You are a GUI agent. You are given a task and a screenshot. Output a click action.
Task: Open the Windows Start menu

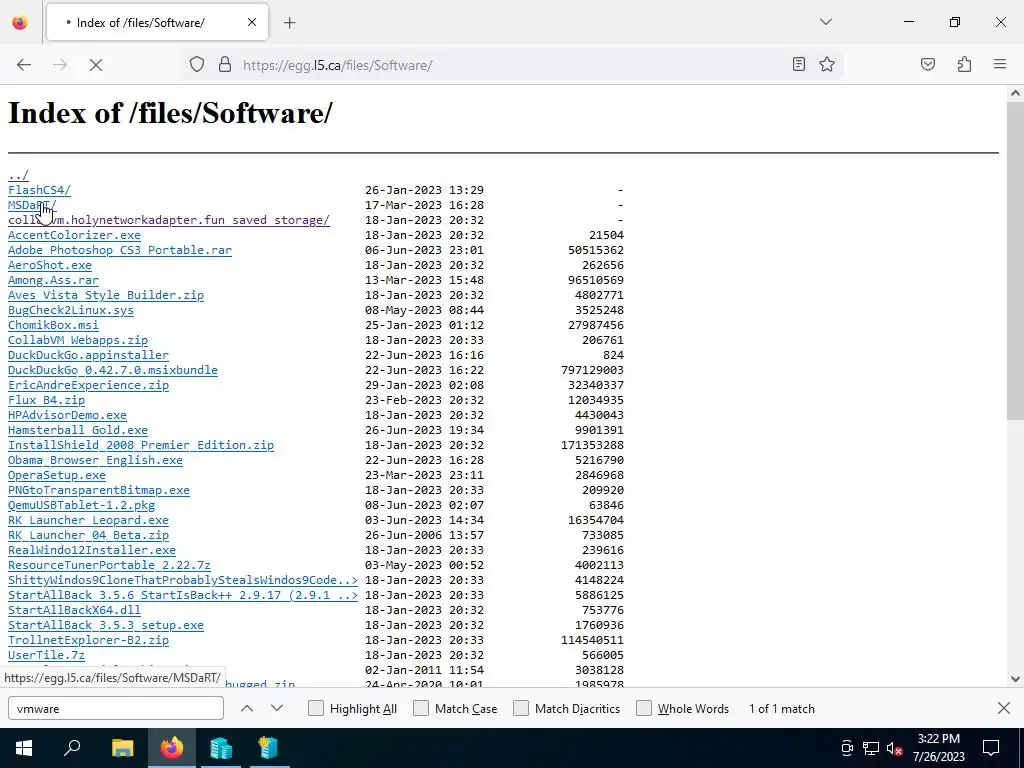tap(24, 748)
